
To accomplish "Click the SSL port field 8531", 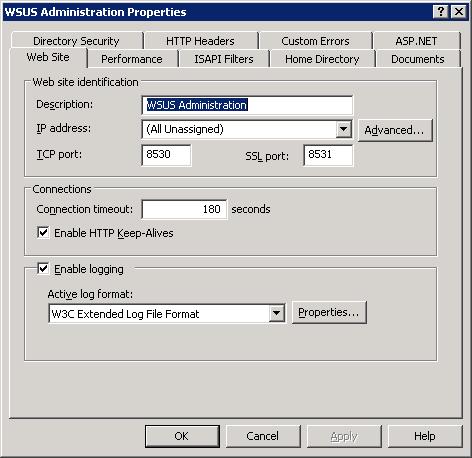I will 328,155.
